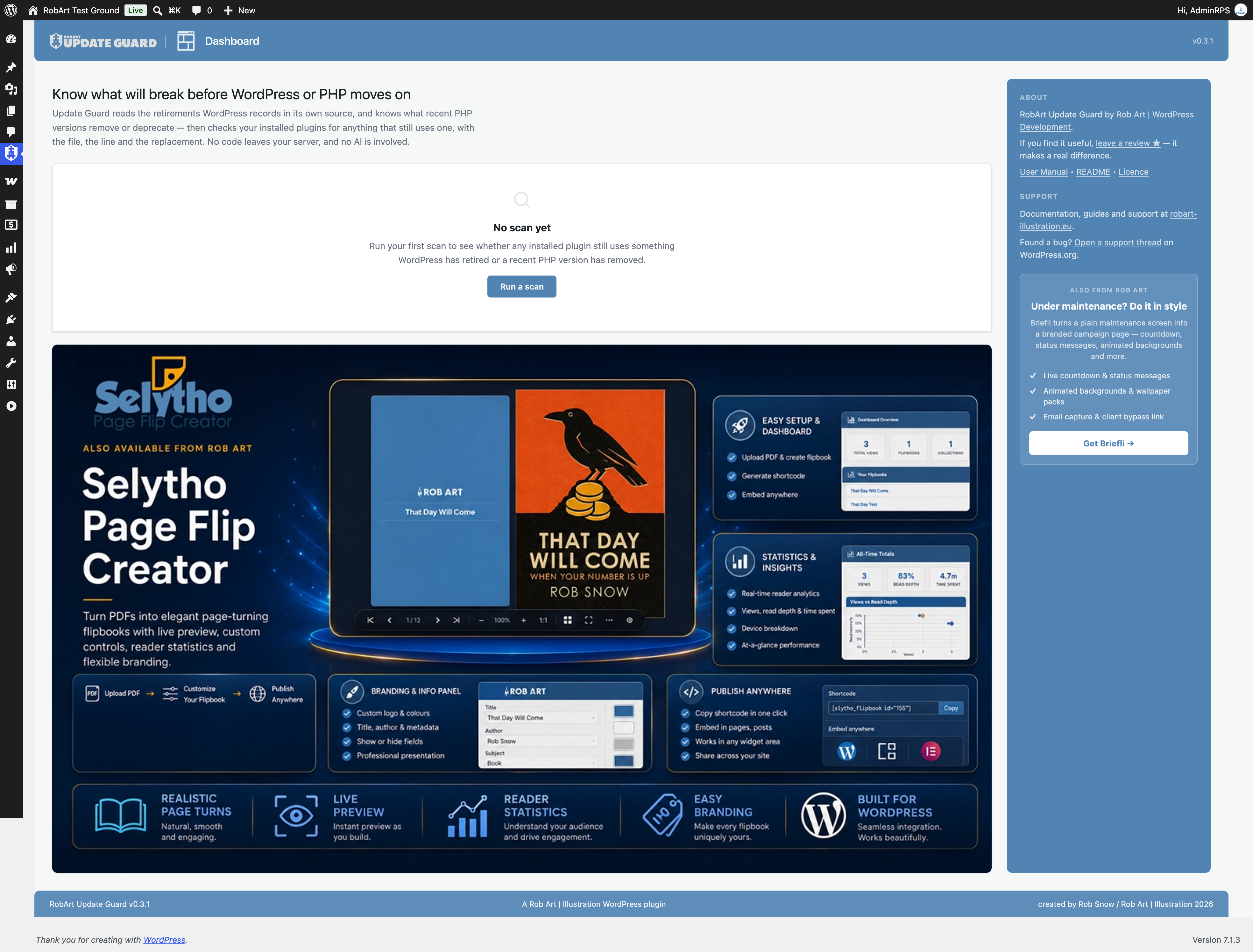Image resolution: width=1253 pixels, height=952 pixels.
Task: Open the Users person icon
Action: (11, 341)
